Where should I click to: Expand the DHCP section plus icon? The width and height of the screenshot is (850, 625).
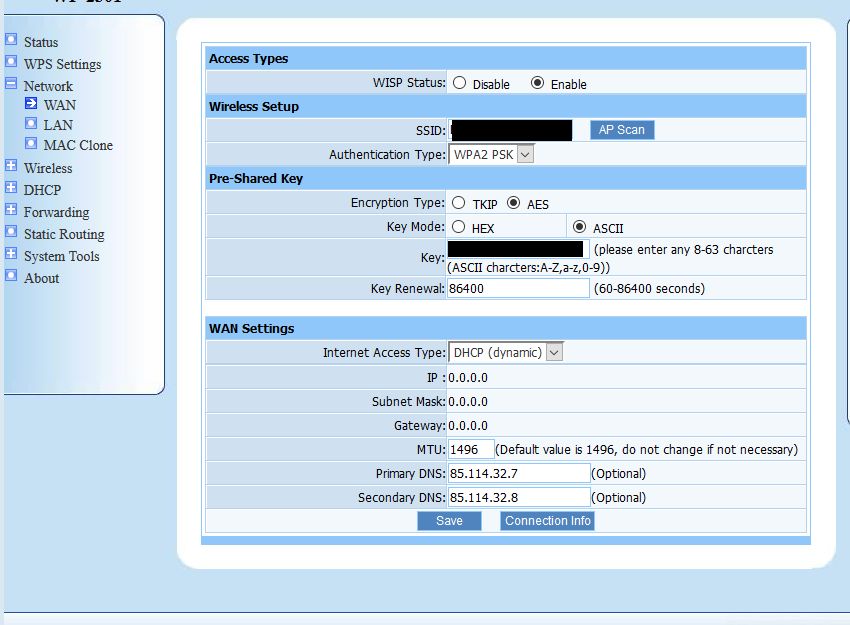11,188
